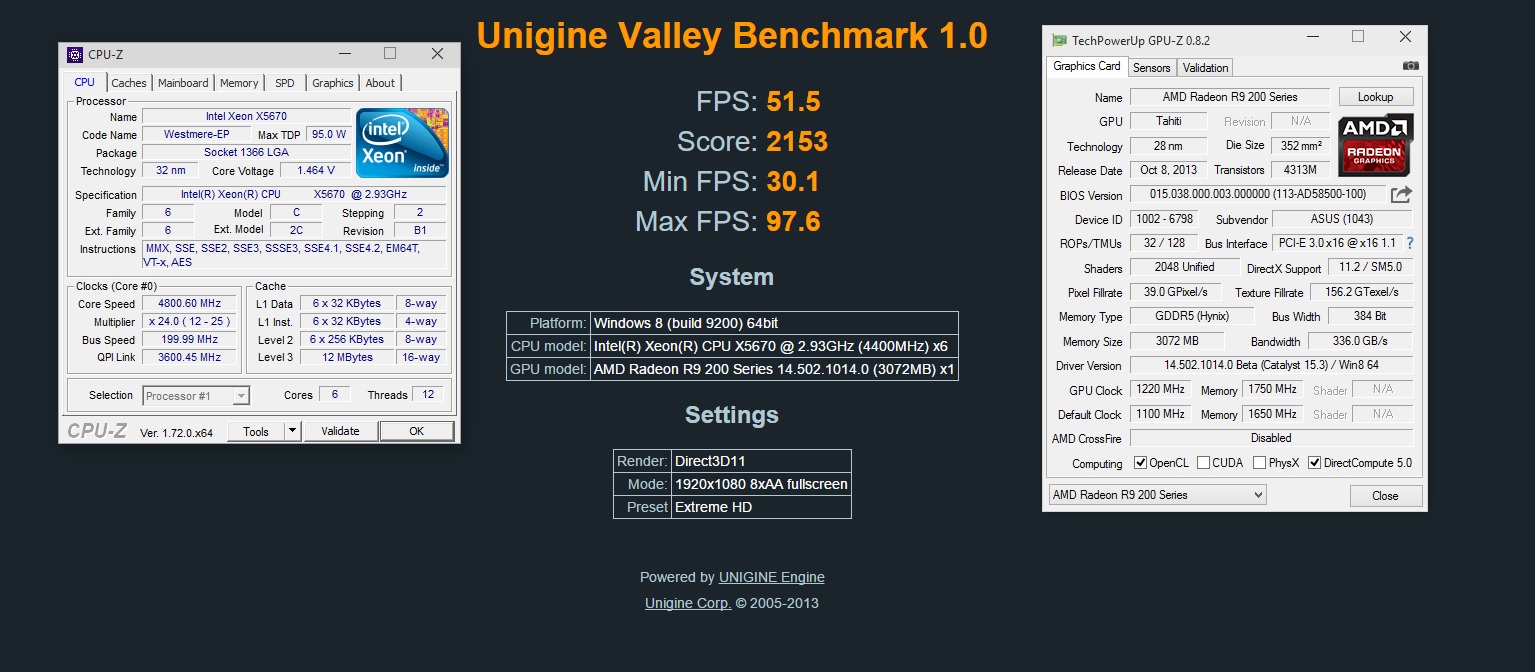
Task: Click the Platform row Windows 8 cell
Action: pos(774,323)
